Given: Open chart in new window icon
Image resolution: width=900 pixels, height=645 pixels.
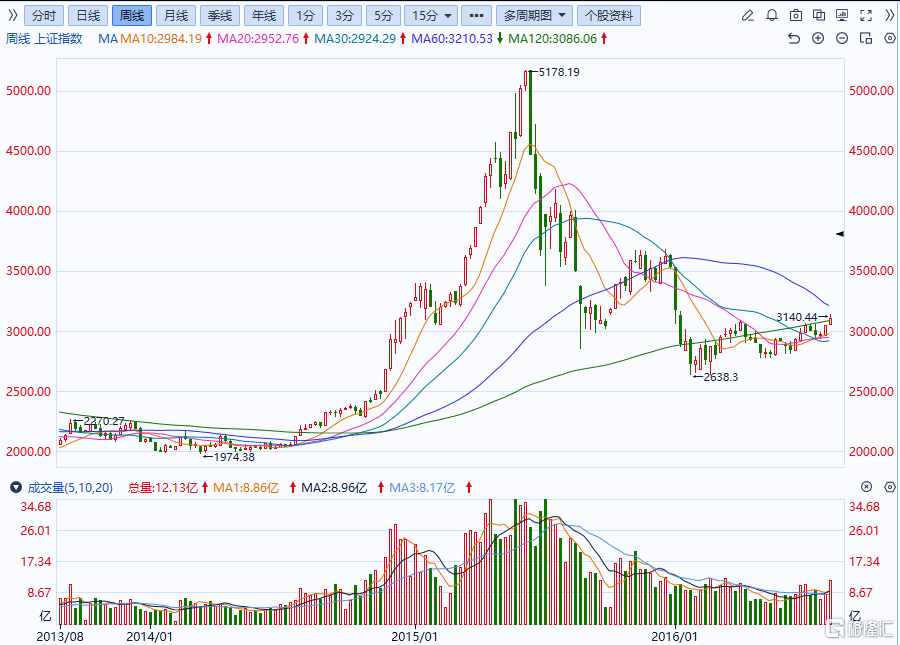Looking at the screenshot, I should coord(819,15).
